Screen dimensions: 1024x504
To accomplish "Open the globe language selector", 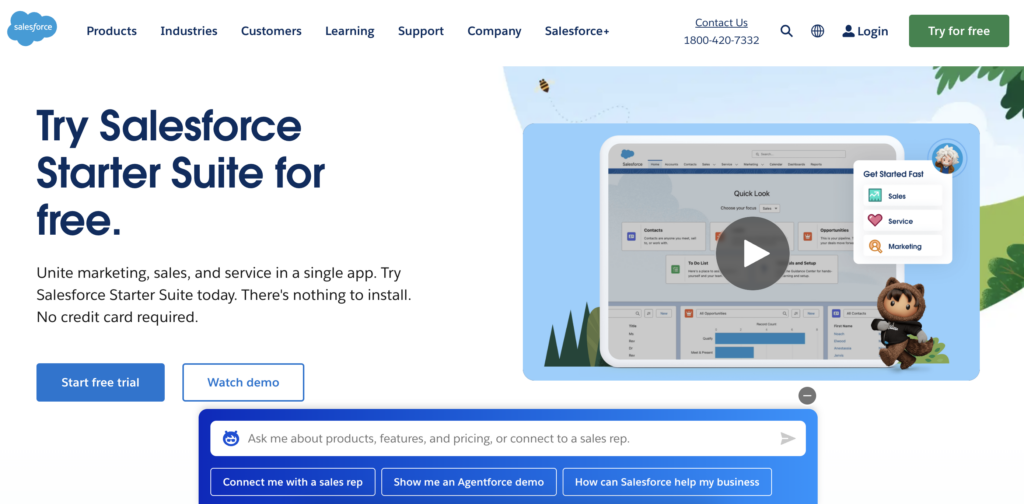I will (818, 31).
